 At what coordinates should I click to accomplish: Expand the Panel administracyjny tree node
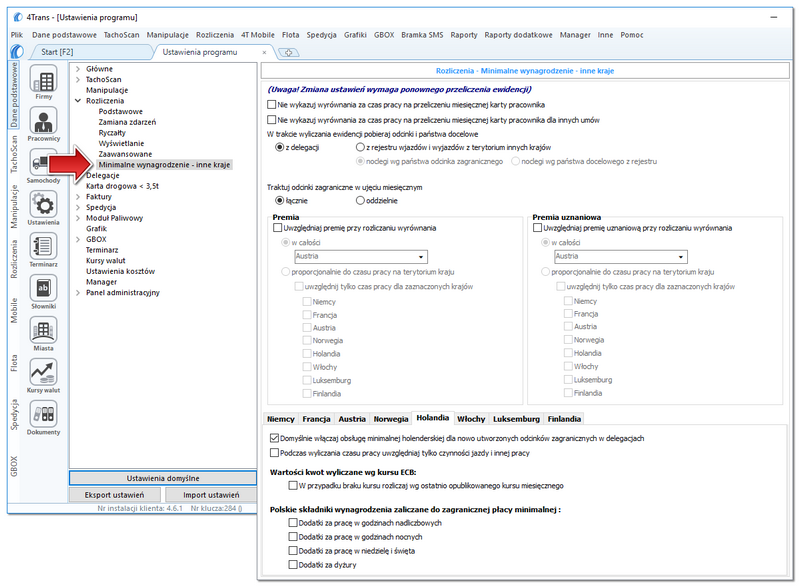[78, 293]
